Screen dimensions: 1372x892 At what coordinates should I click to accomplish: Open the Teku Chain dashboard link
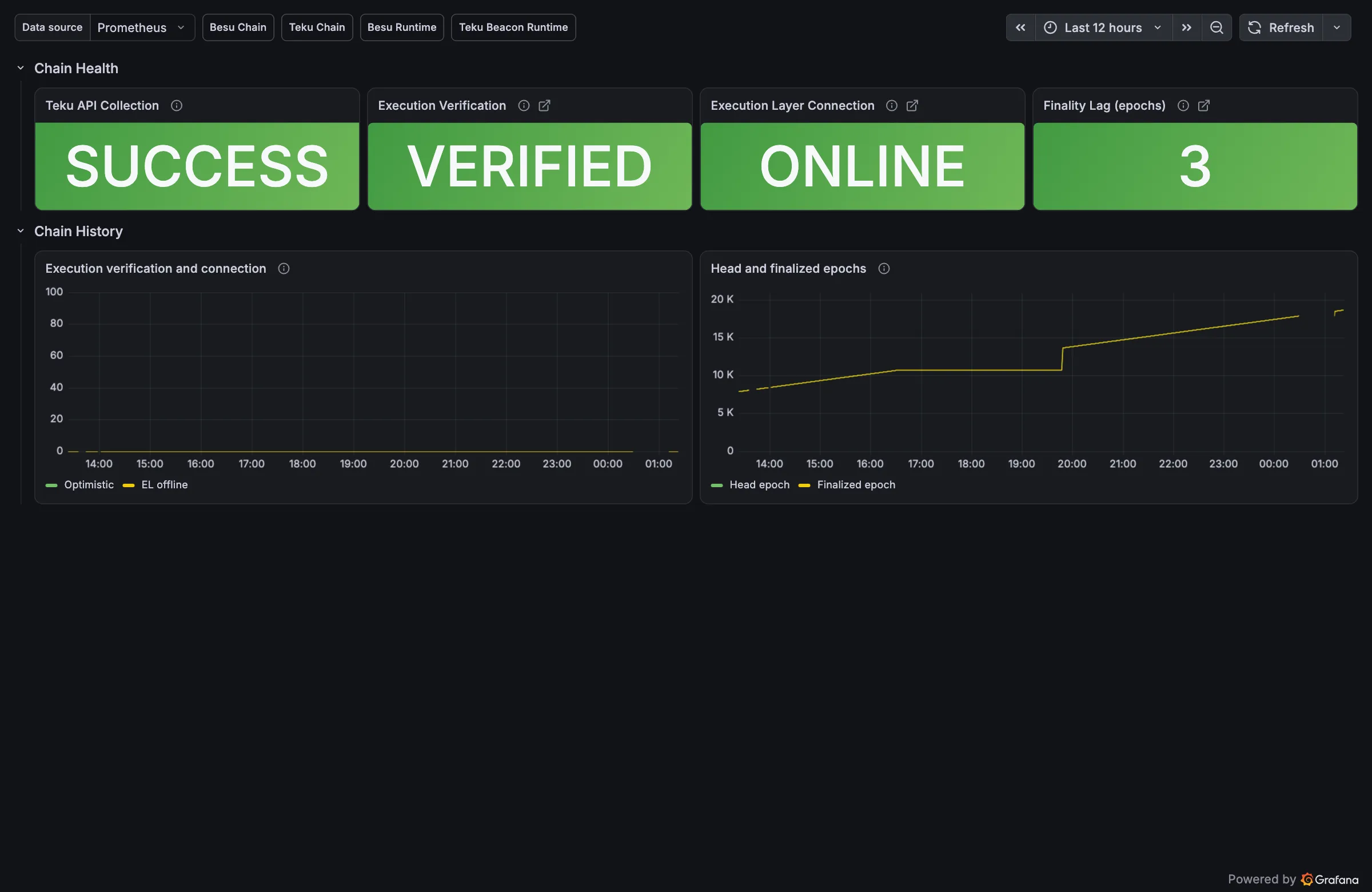tap(317, 27)
